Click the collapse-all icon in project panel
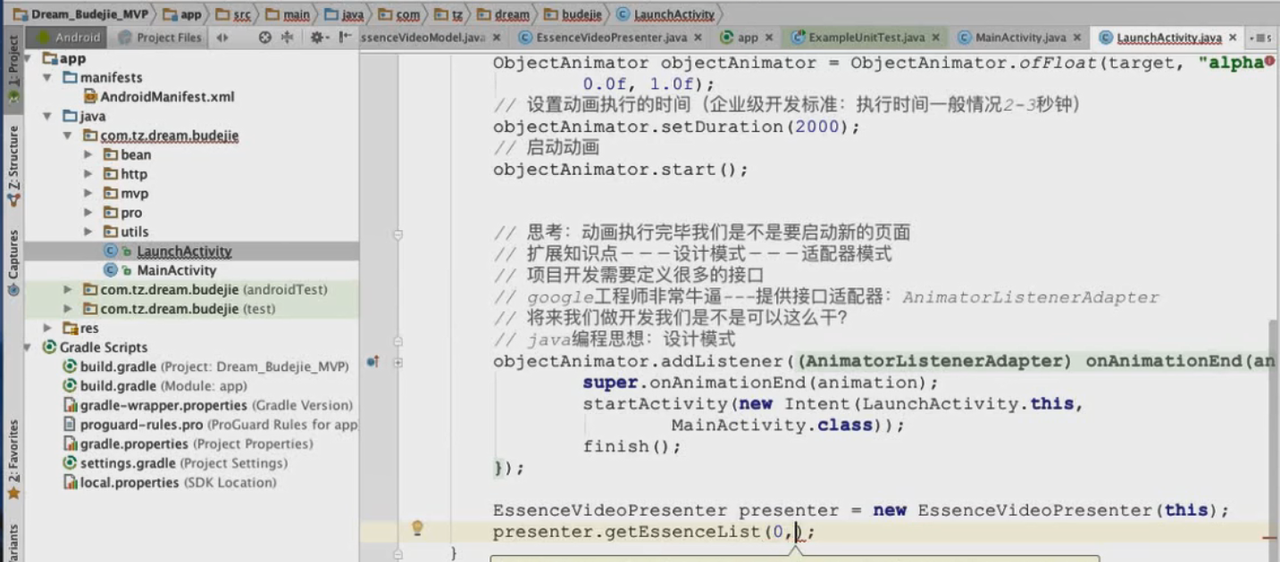 tap(287, 37)
